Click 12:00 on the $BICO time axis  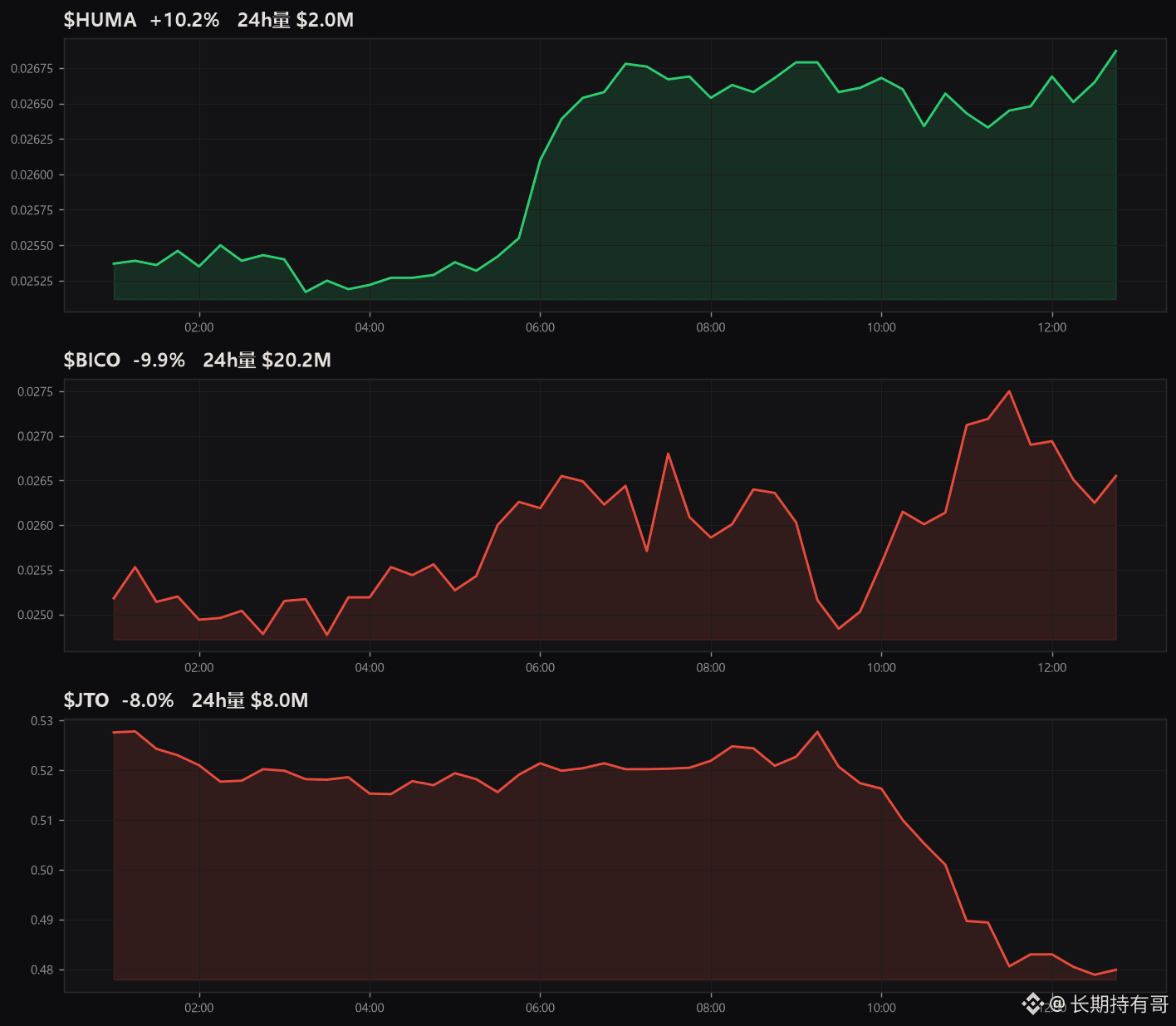1052,668
